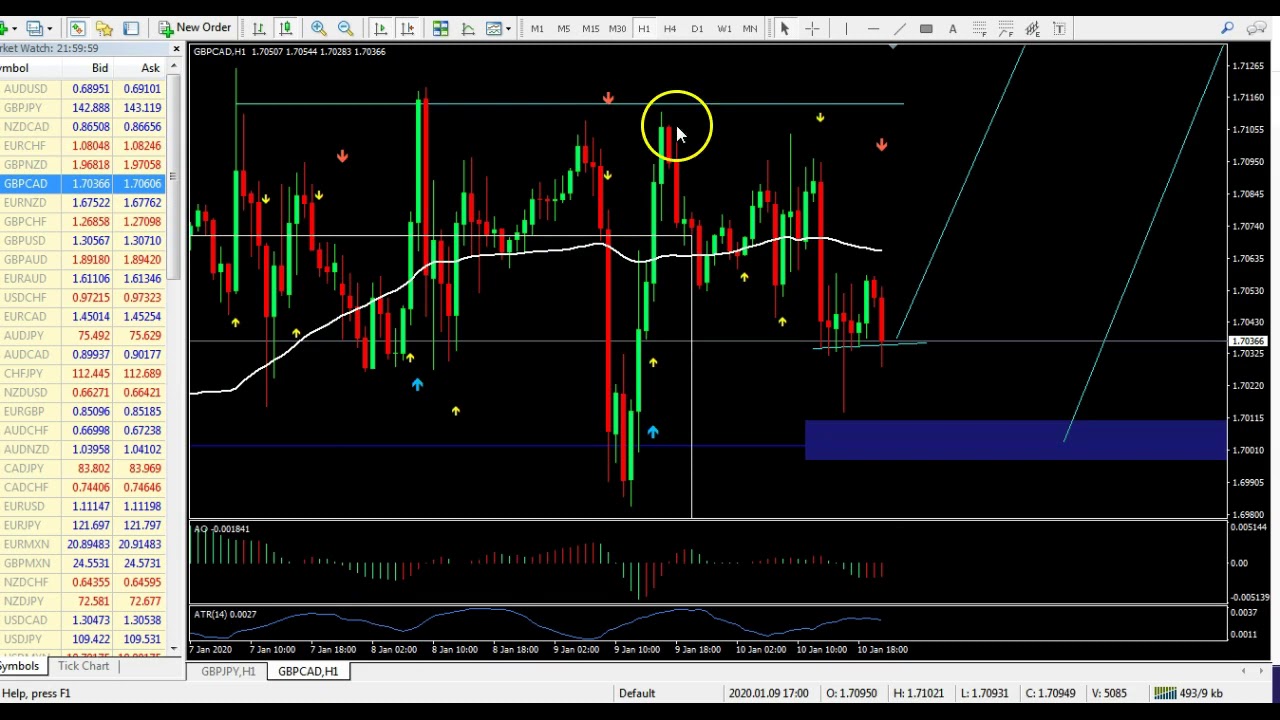Screen dimensions: 1280x720
Task: Select EURMXN symbol row
Action: pos(82,545)
